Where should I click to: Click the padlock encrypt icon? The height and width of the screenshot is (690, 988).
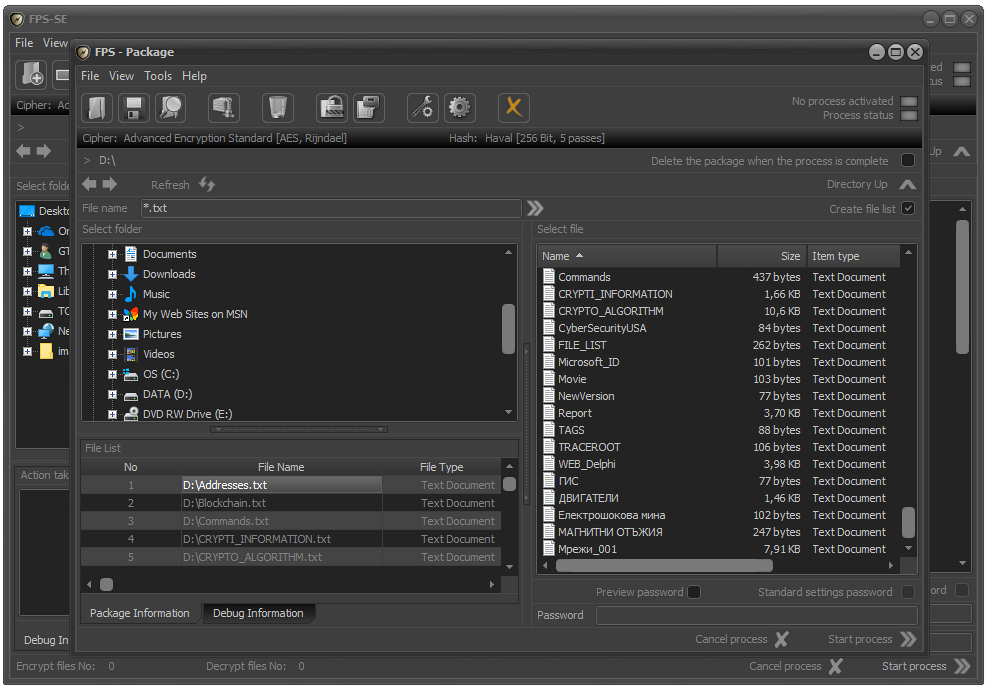pos(331,107)
